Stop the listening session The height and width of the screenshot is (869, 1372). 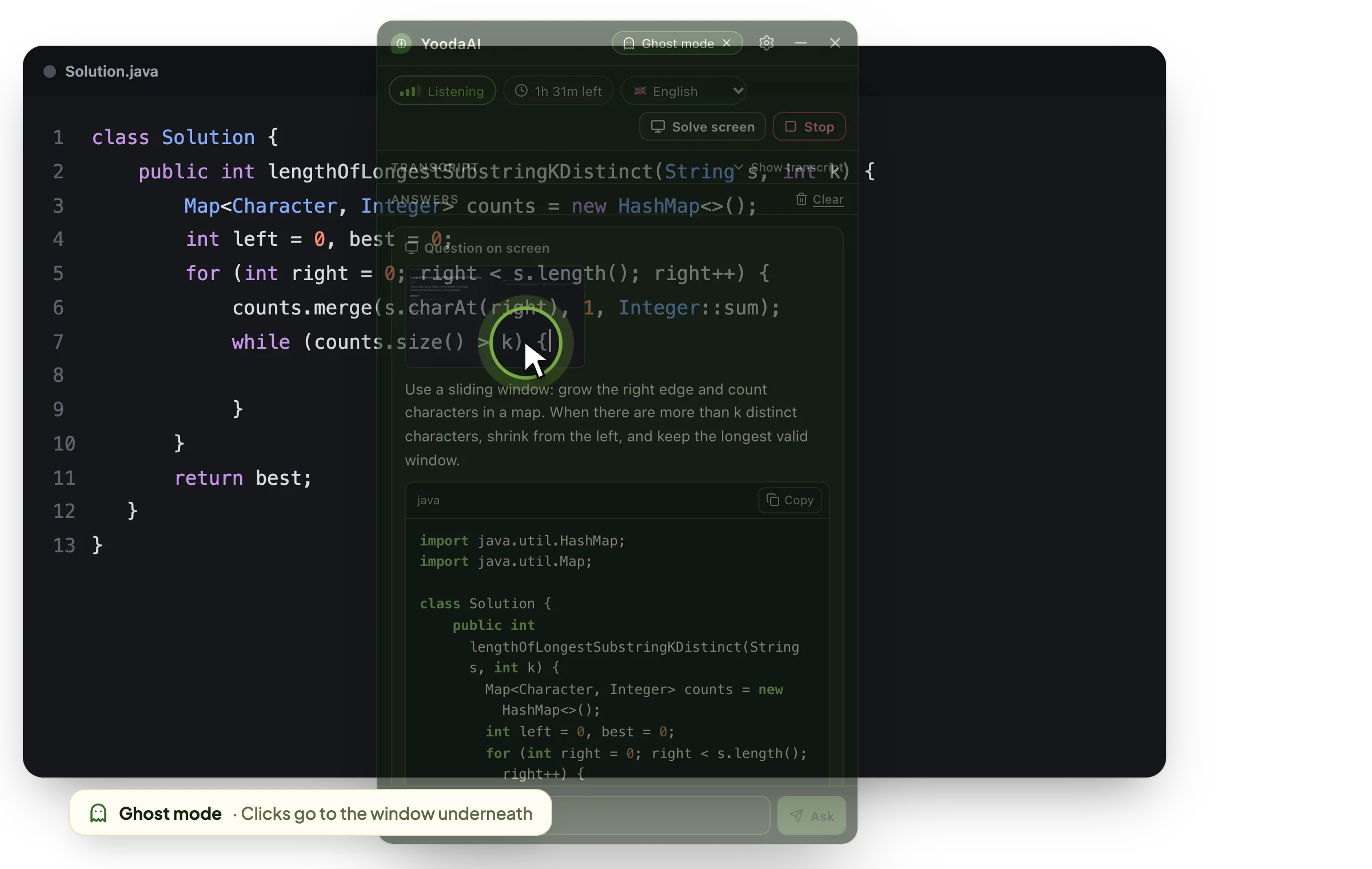[x=809, y=126]
